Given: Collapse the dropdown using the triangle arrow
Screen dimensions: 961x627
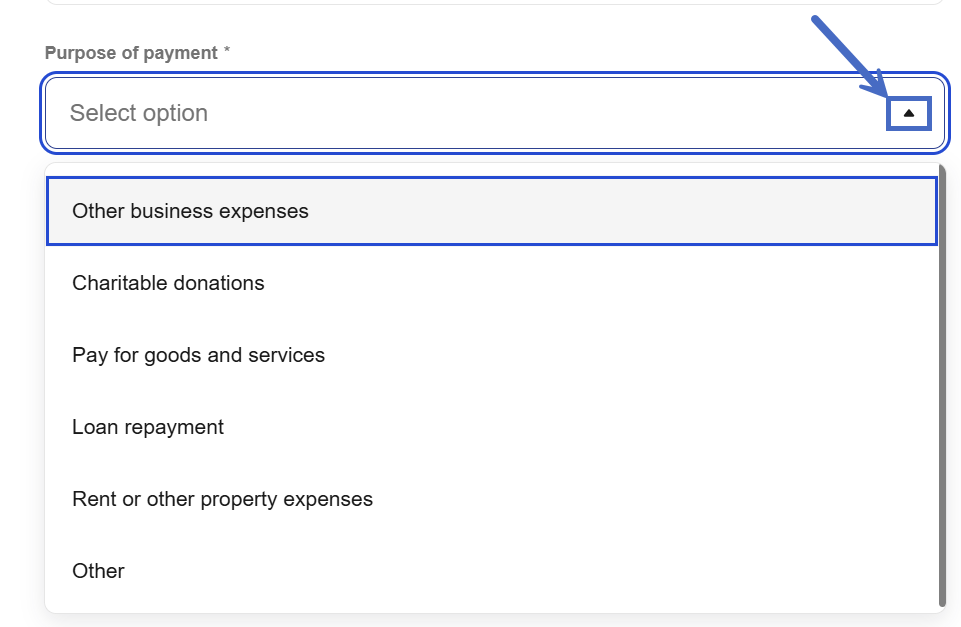Looking at the screenshot, I should pyautogui.click(x=908, y=113).
